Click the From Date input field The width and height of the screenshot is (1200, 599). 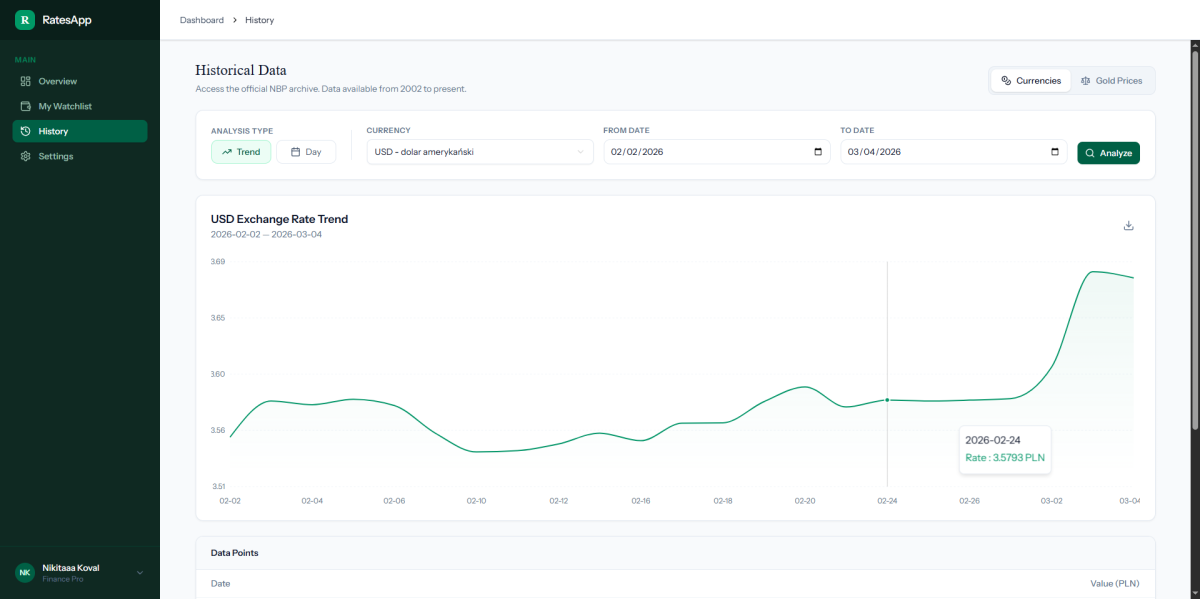(700, 152)
